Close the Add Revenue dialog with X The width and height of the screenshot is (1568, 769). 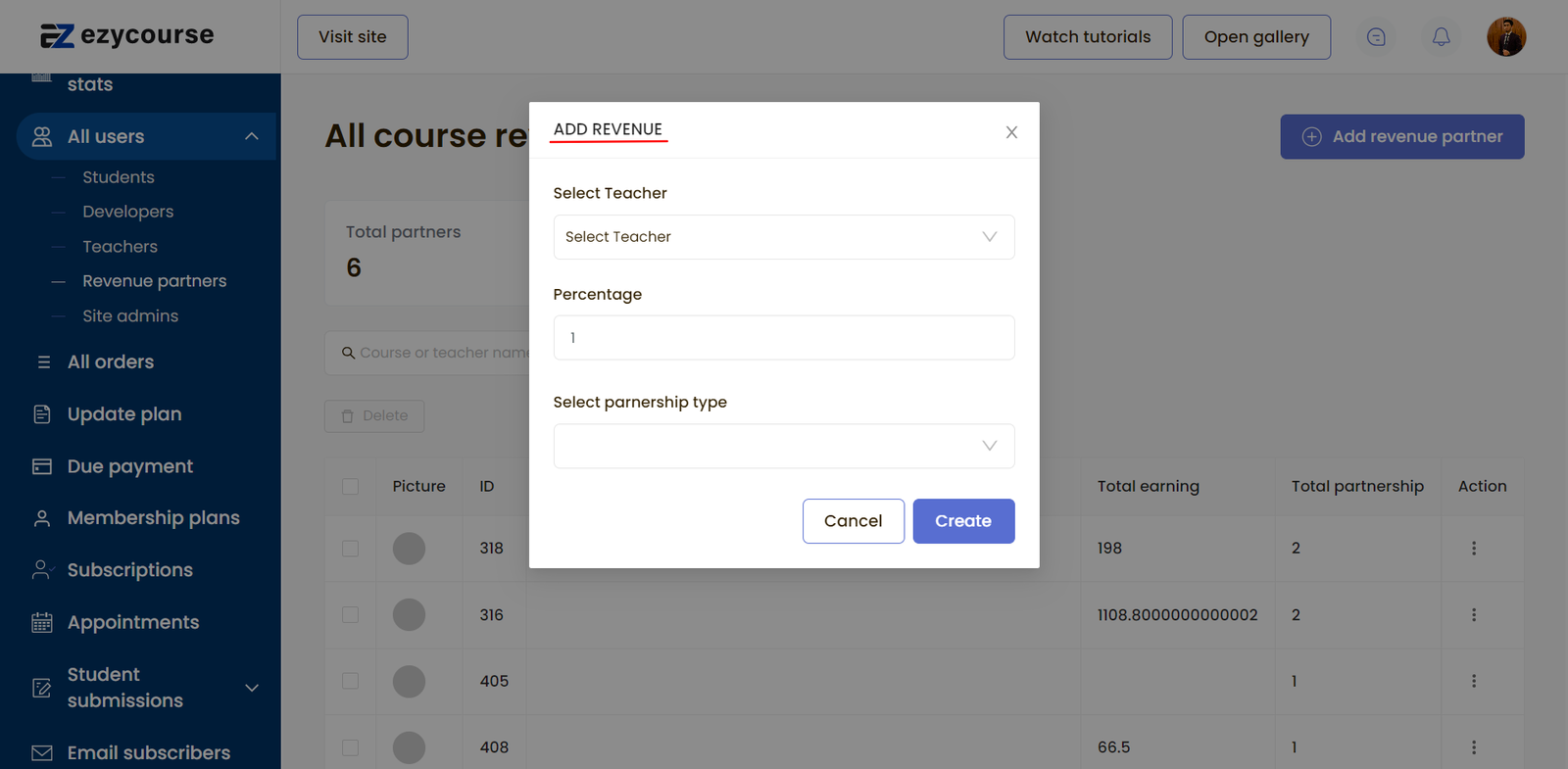(x=1011, y=132)
